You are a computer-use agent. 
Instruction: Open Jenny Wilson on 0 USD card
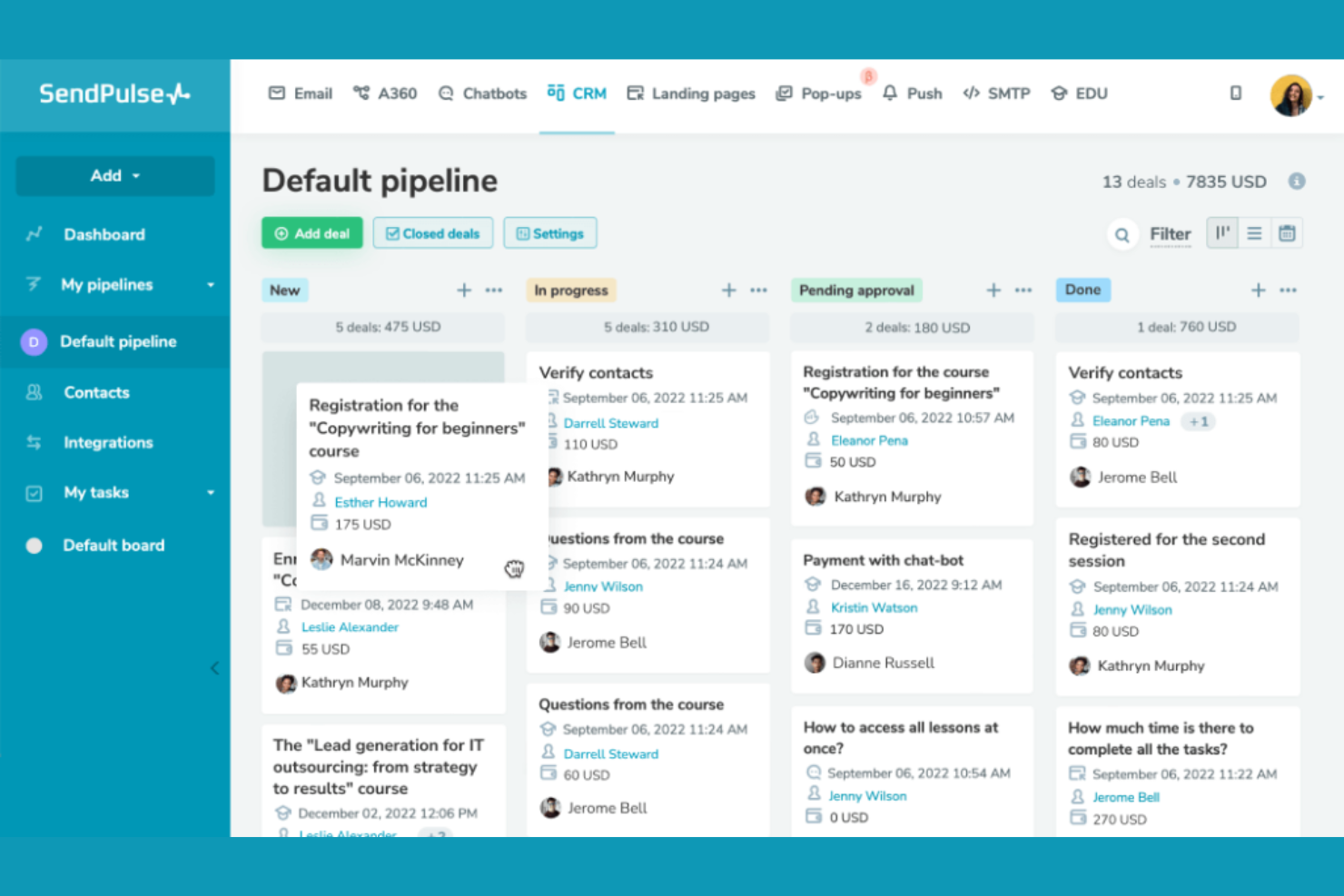(867, 796)
